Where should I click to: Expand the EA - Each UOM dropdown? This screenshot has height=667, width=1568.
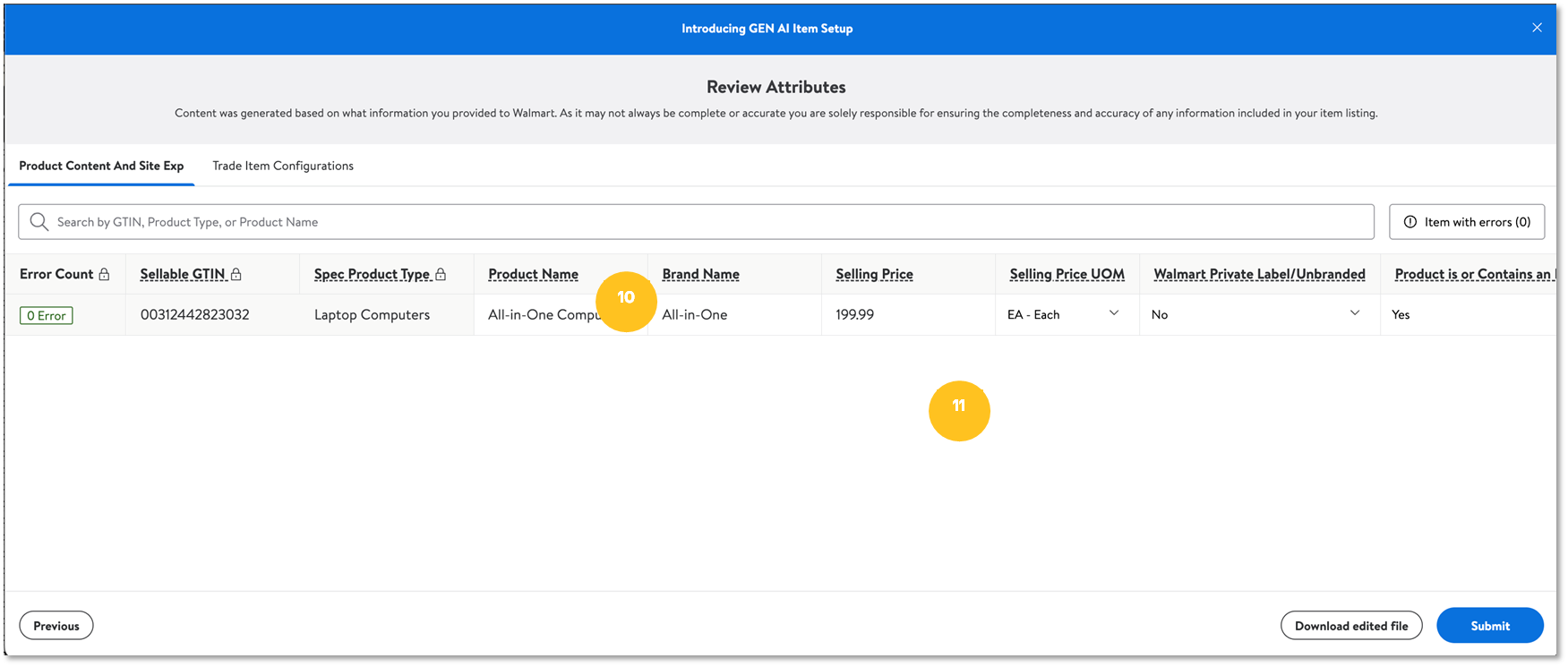click(1114, 313)
